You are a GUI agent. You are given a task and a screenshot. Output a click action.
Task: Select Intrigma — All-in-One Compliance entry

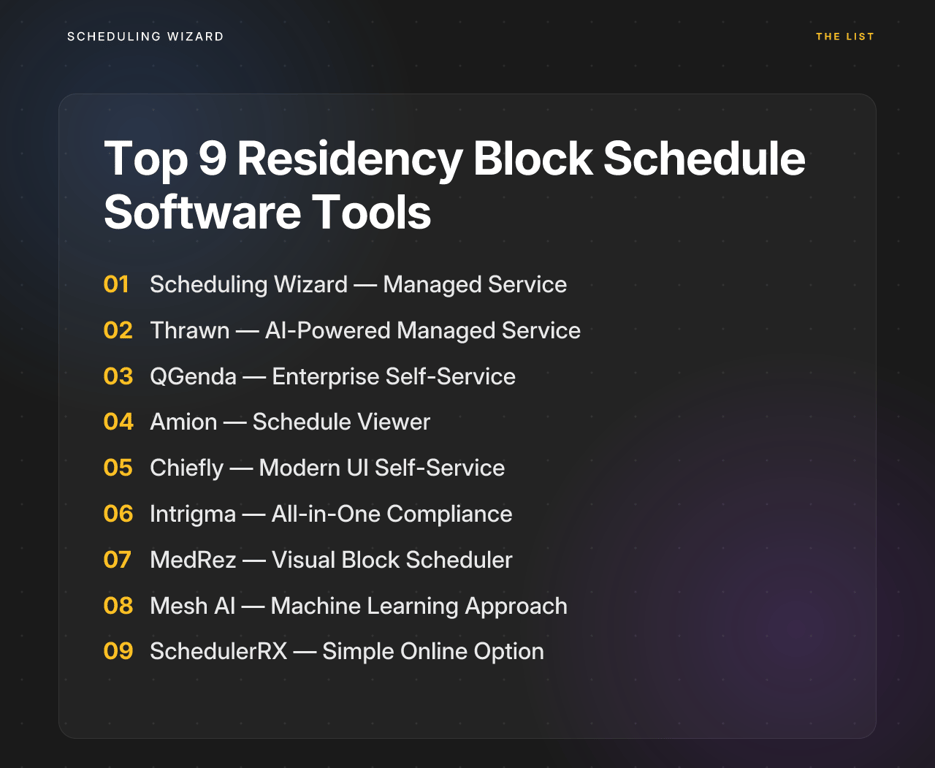point(331,513)
